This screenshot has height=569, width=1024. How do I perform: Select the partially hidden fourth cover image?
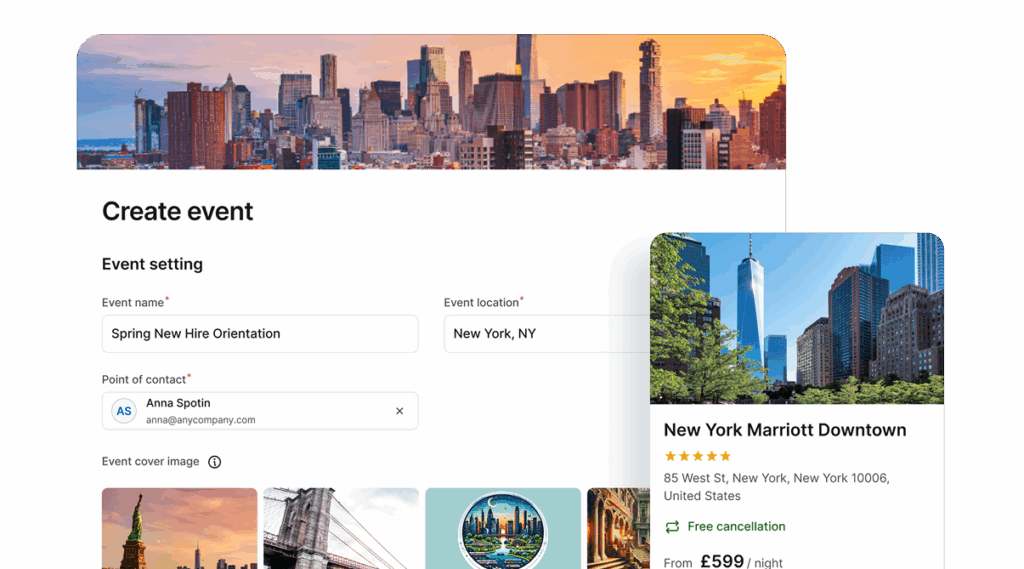coord(618,528)
